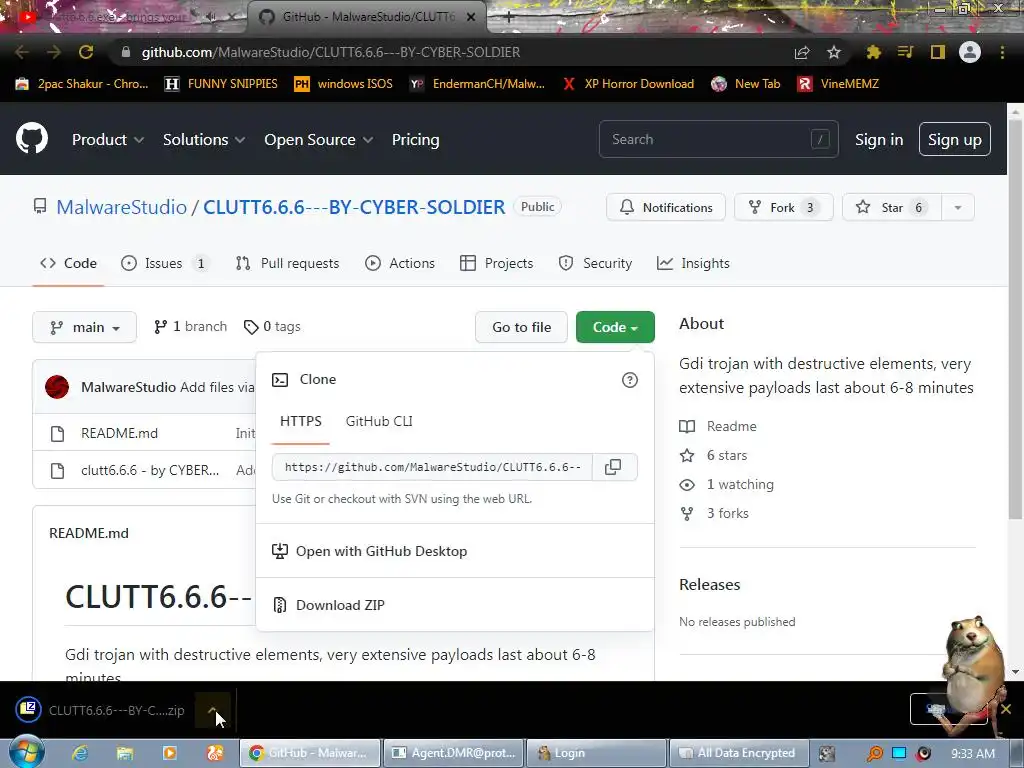The height and width of the screenshot is (768, 1024).
Task: Copy the HTTPS clone URL to clipboard
Action: point(613,467)
